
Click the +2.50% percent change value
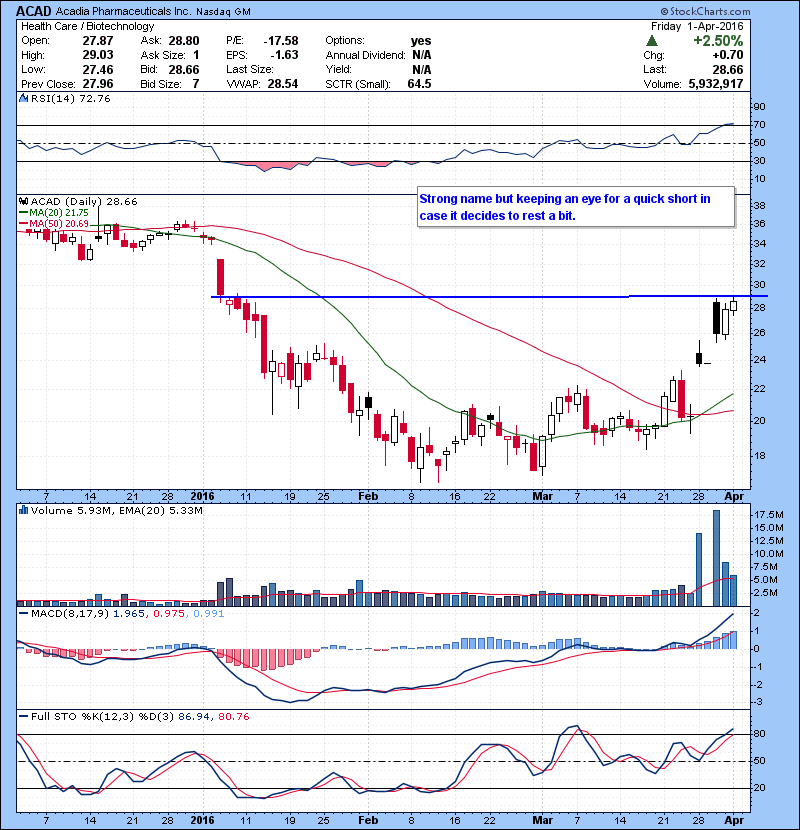click(x=718, y=41)
